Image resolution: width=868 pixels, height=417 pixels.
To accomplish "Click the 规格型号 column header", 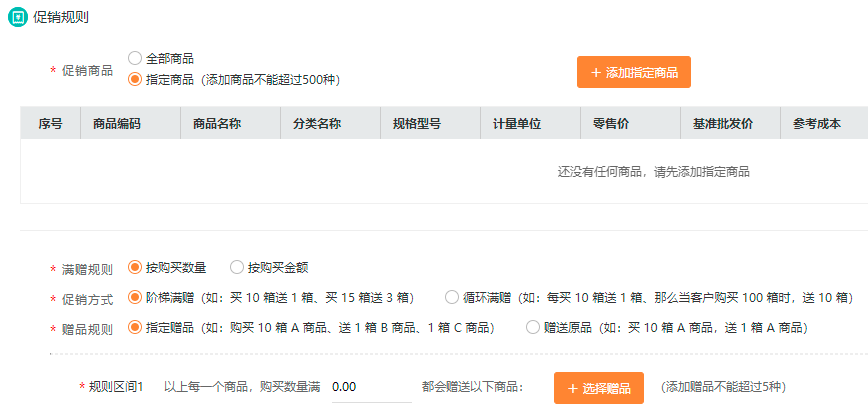I will pyautogui.click(x=417, y=124).
